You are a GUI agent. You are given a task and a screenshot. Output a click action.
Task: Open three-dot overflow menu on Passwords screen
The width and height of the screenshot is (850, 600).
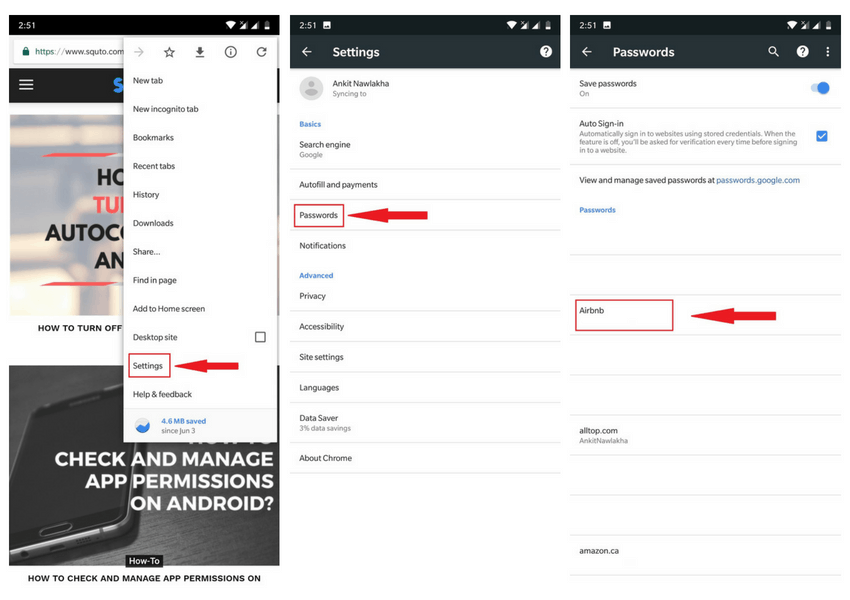click(x=827, y=51)
